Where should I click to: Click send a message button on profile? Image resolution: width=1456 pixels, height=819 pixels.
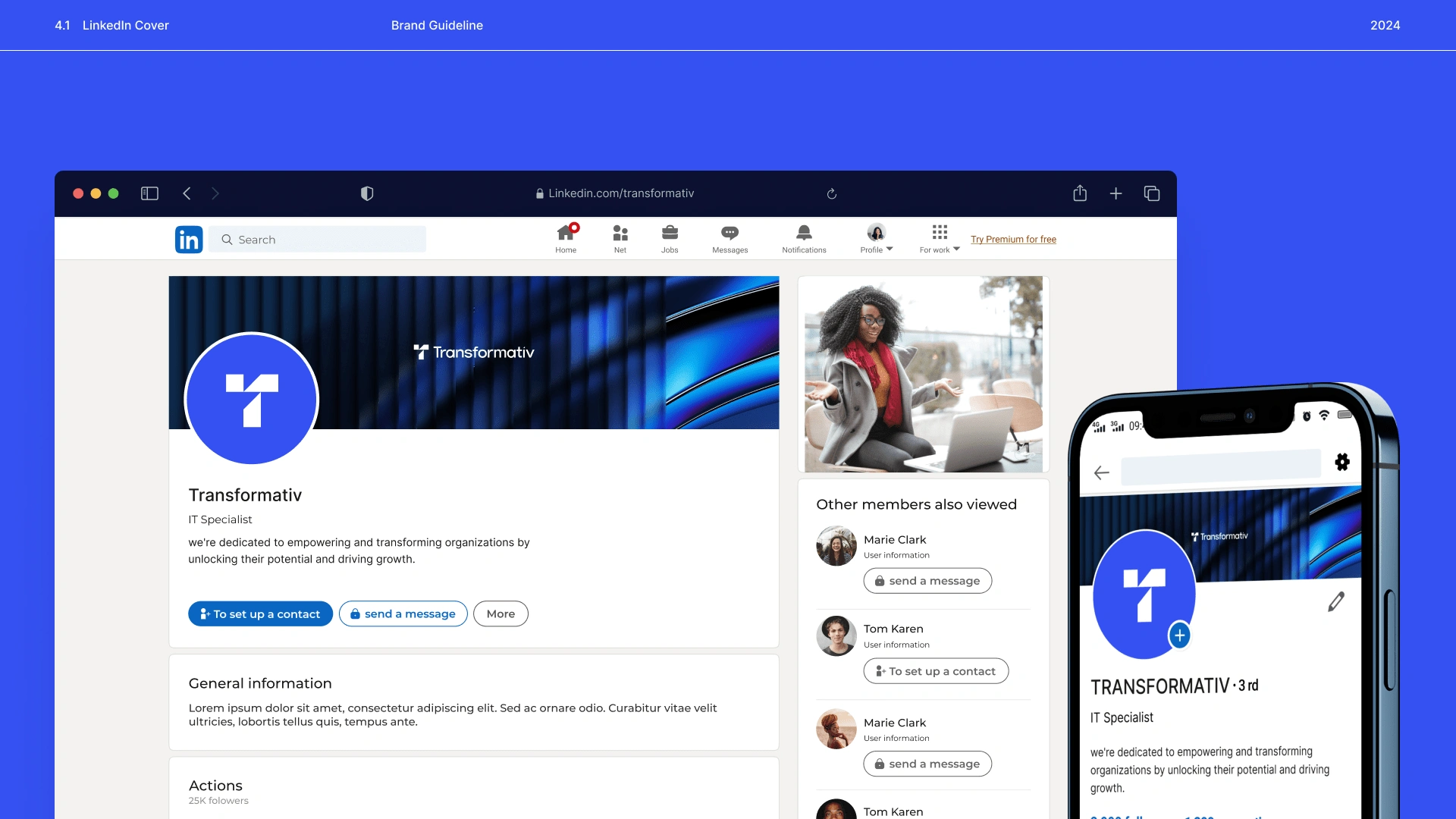(403, 614)
